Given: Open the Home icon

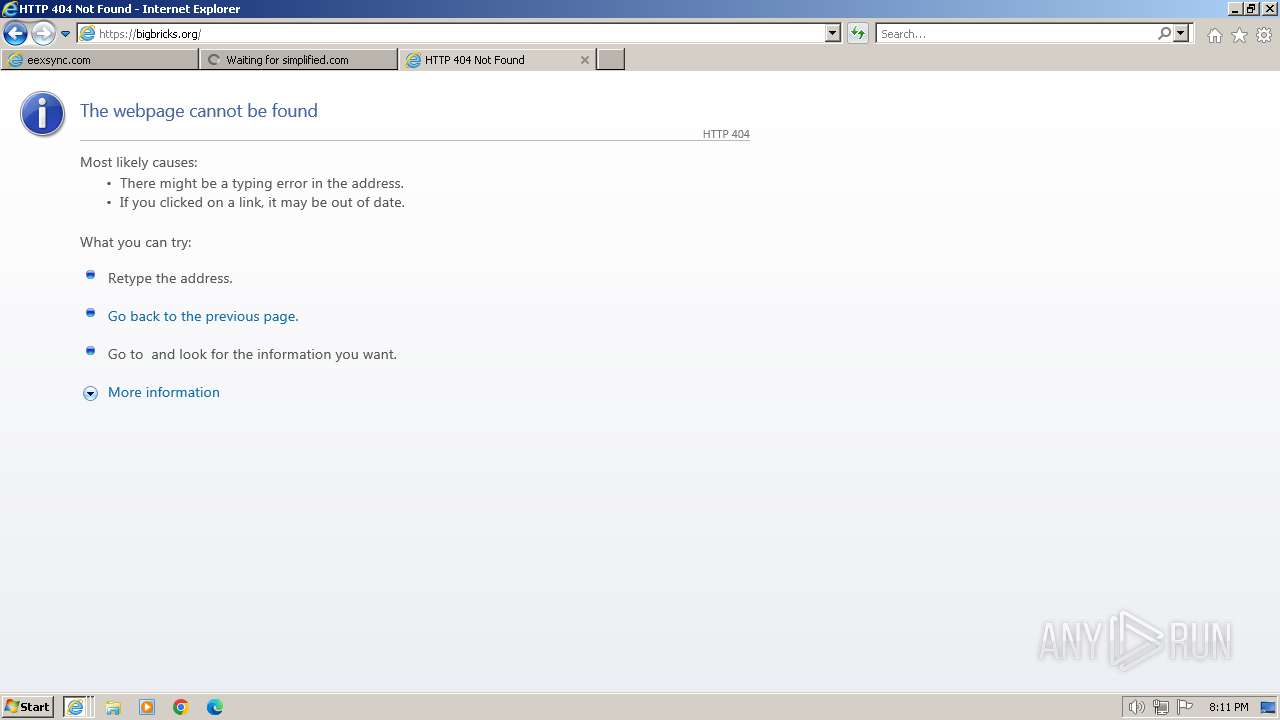Looking at the screenshot, I should [1214, 35].
